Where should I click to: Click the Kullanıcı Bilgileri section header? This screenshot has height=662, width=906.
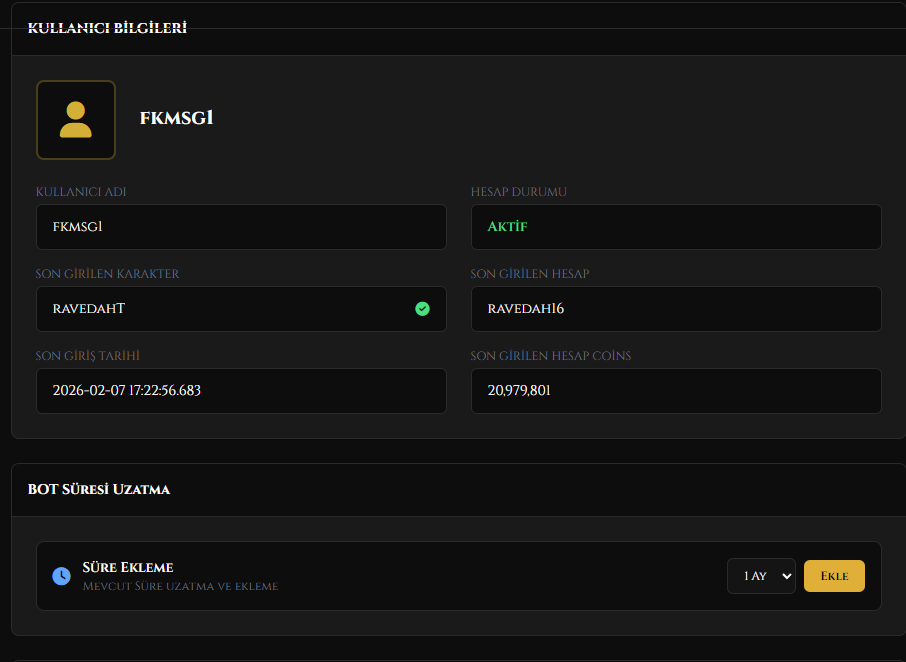[x=107, y=28]
